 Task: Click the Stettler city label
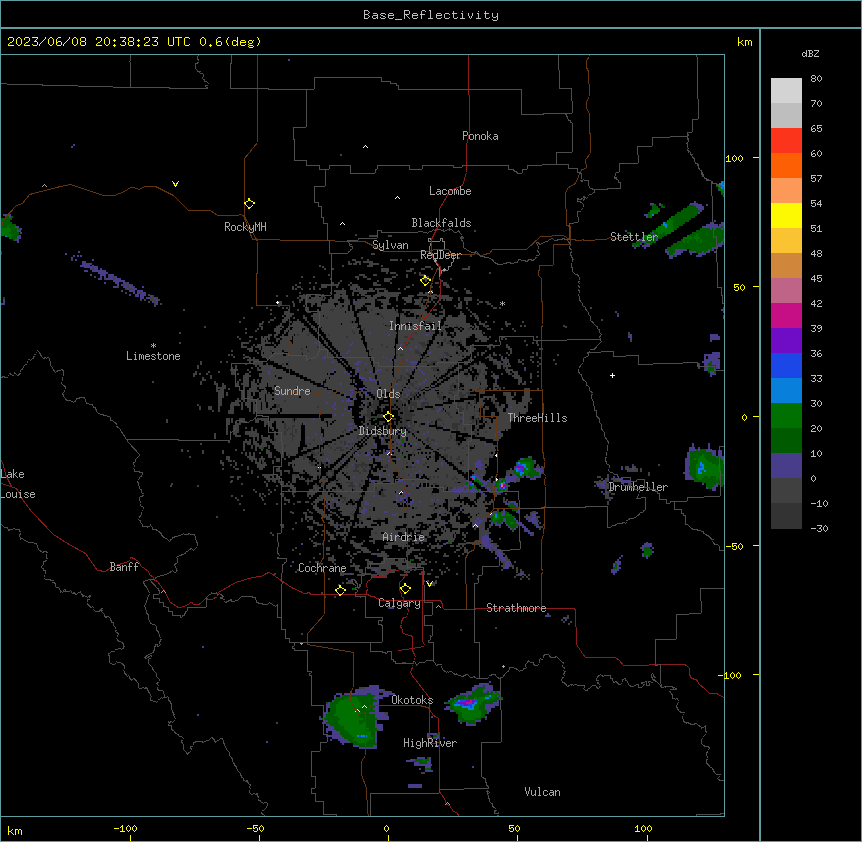coord(634,237)
